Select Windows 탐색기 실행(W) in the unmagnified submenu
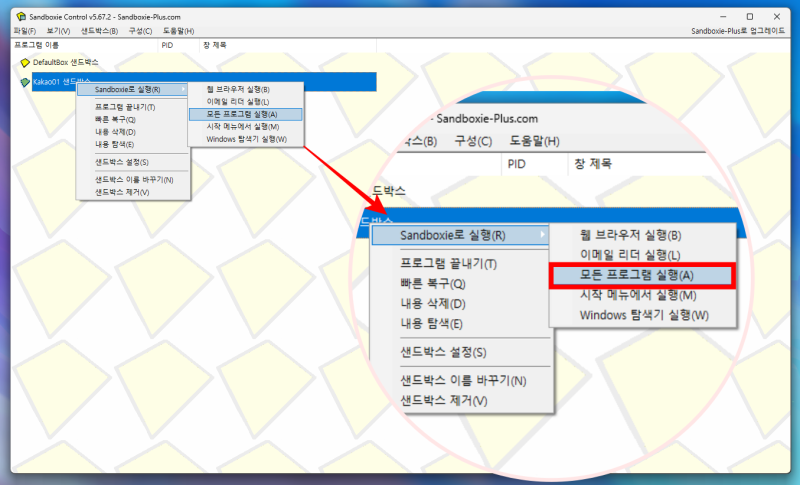This screenshot has width=800, height=485. pos(246,139)
